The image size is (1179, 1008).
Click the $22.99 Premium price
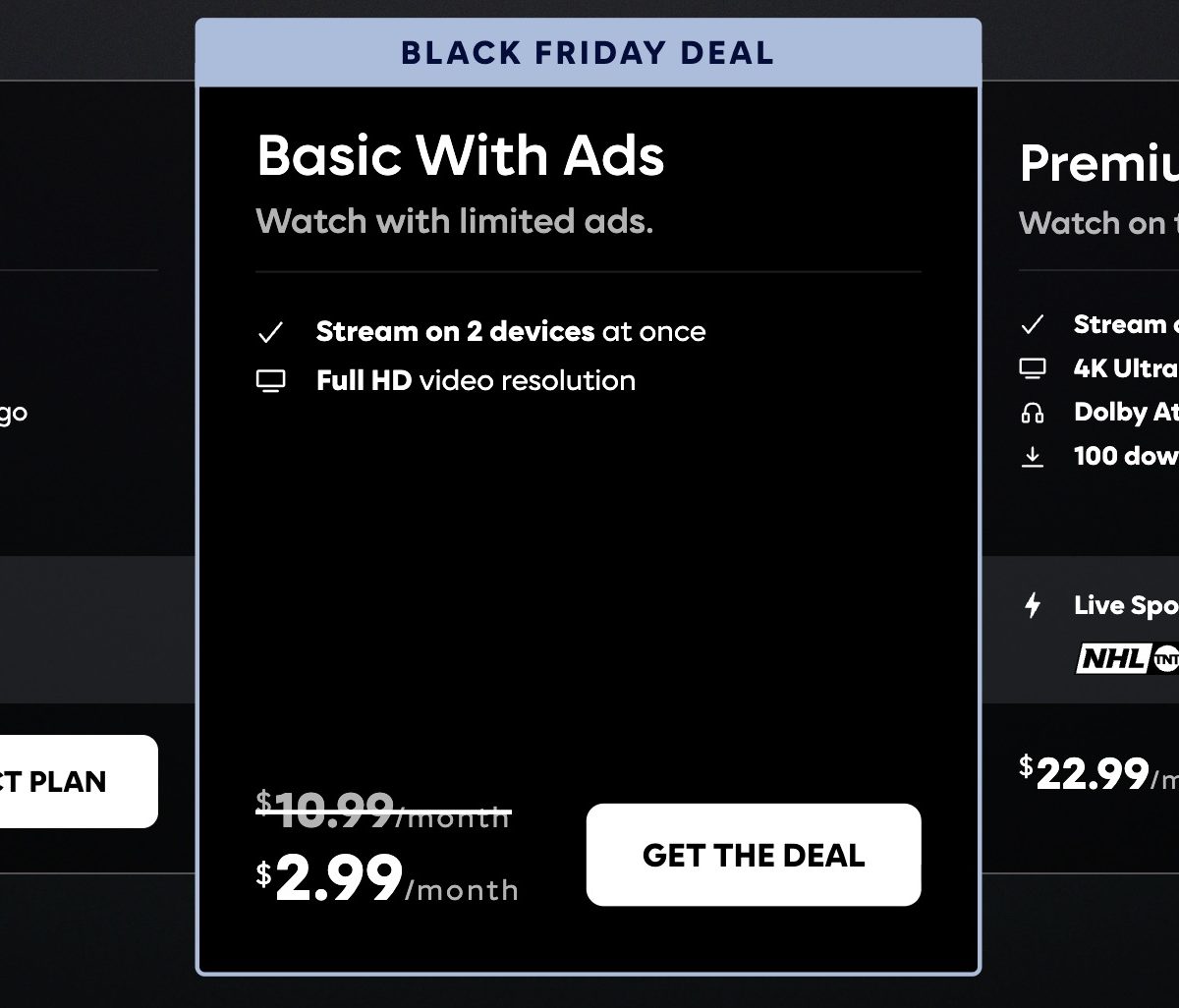tap(1093, 775)
